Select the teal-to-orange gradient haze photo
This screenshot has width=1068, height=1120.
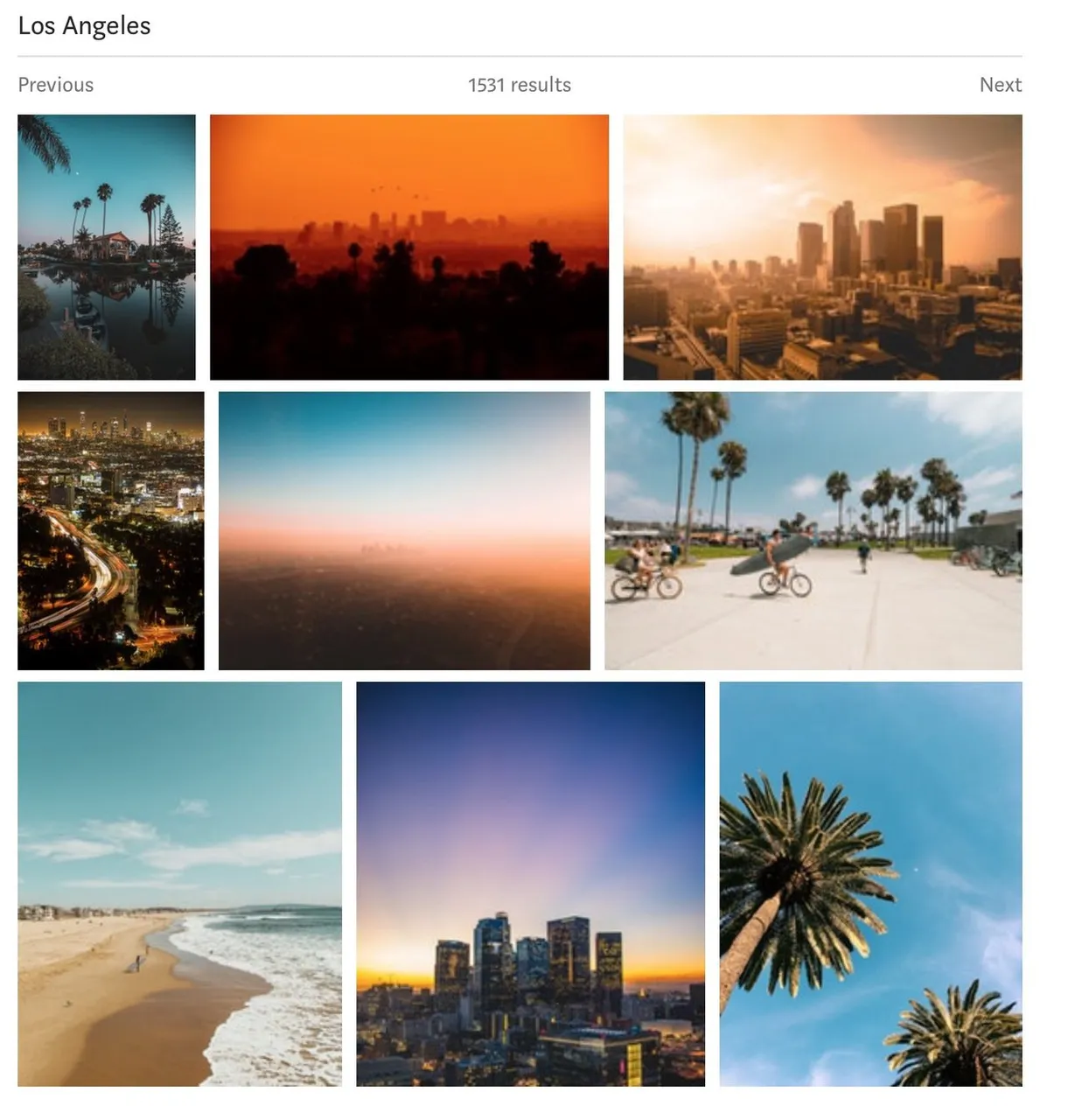click(404, 531)
